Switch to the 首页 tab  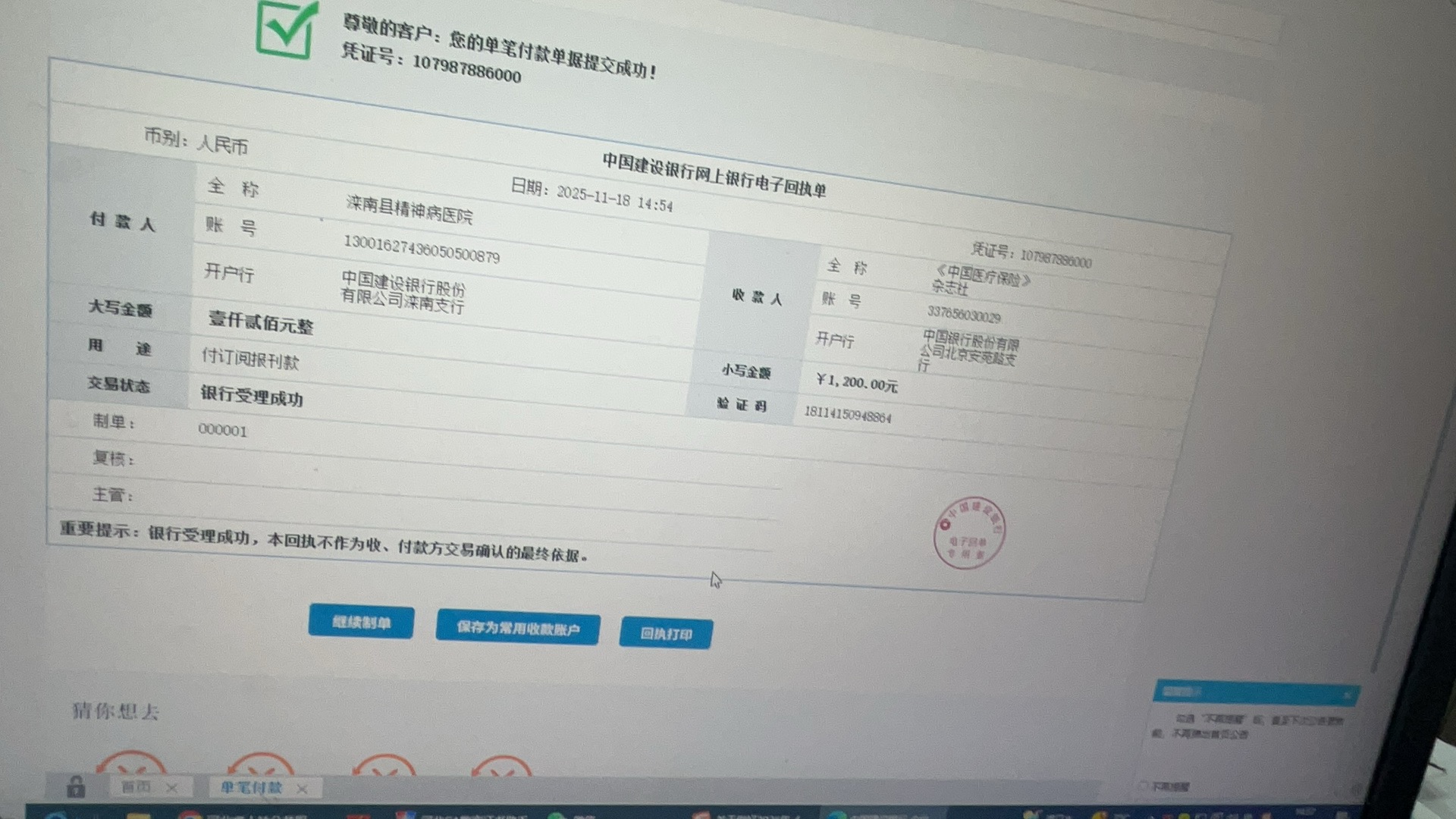click(136, 787)
